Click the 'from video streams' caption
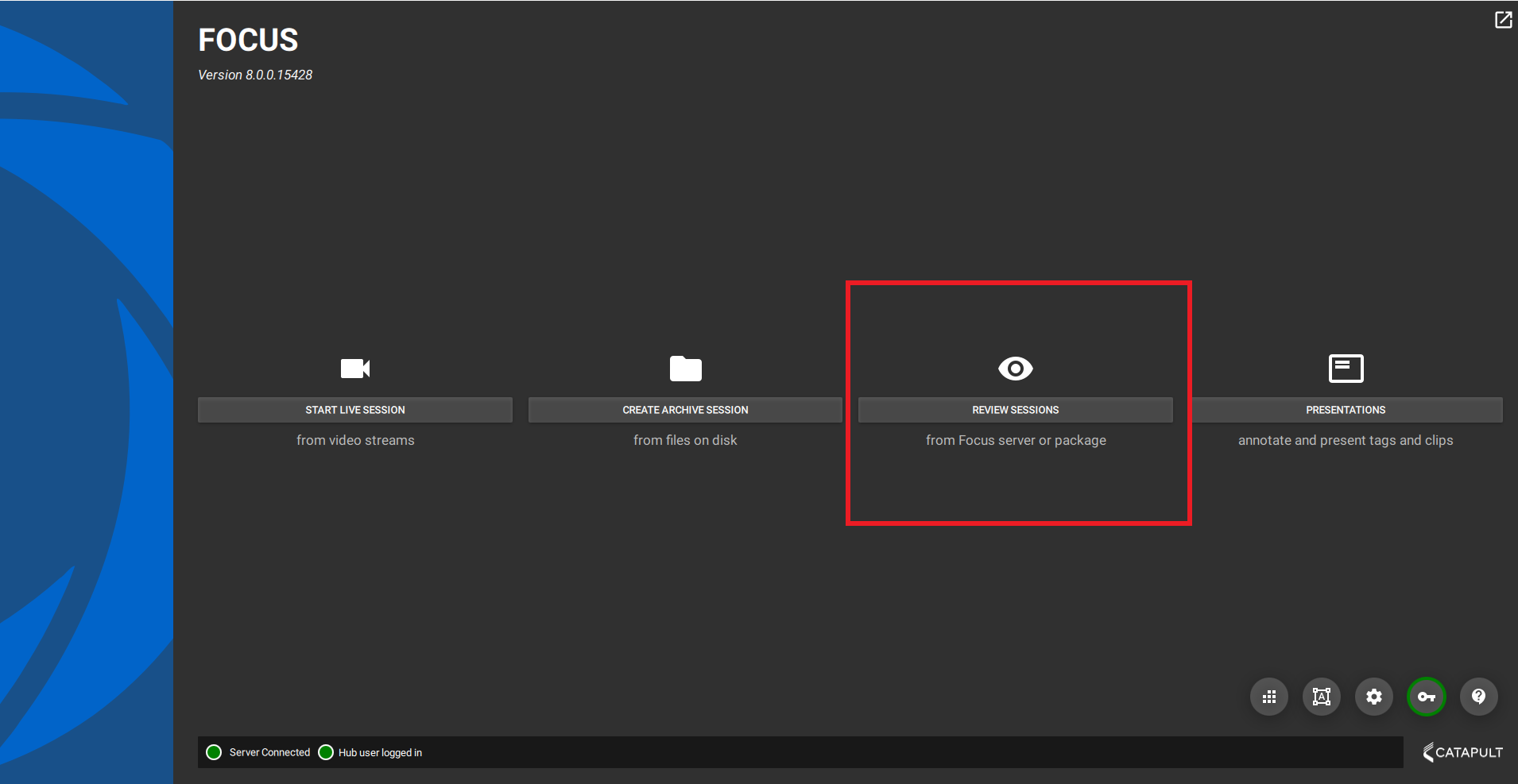The height and width of the screenshot is (784, 1518). click(x=355, y=440)
